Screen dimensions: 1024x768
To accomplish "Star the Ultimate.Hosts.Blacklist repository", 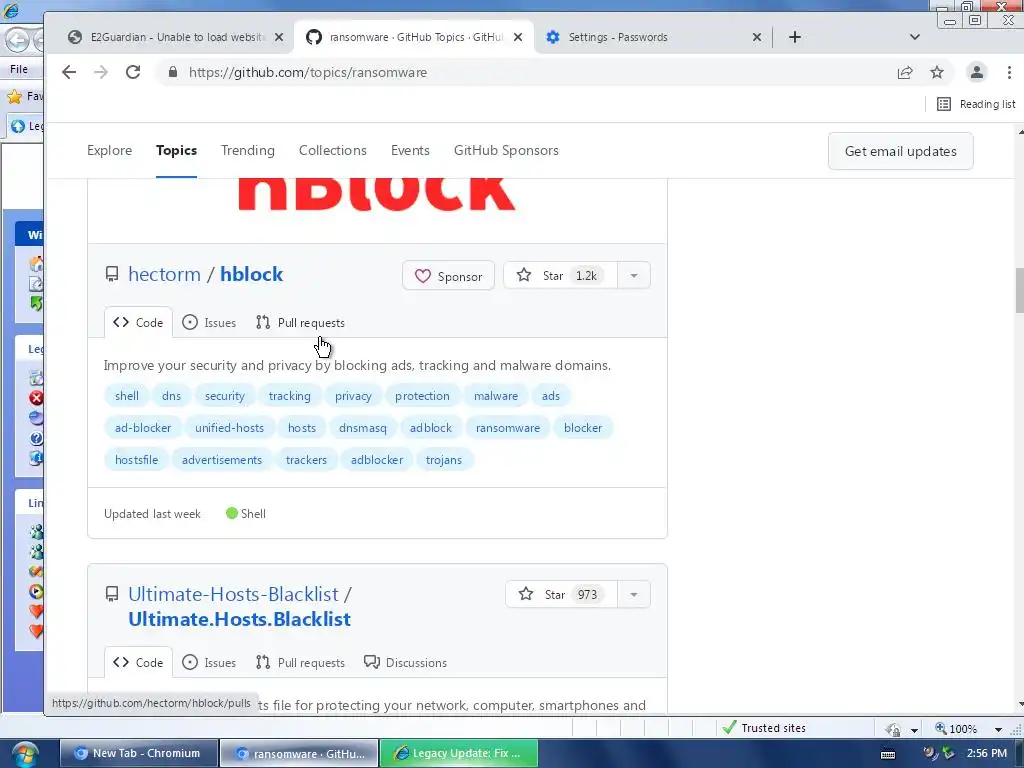I will (562, 594).
